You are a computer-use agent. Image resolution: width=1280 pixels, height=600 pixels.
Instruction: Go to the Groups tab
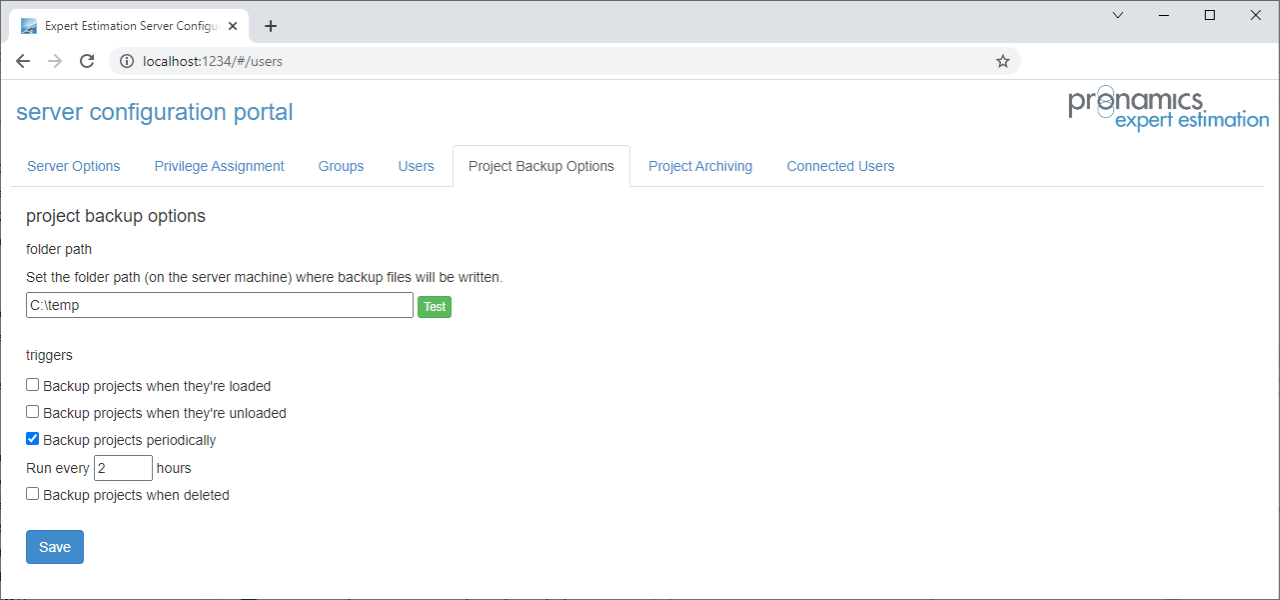coord(341,166)
